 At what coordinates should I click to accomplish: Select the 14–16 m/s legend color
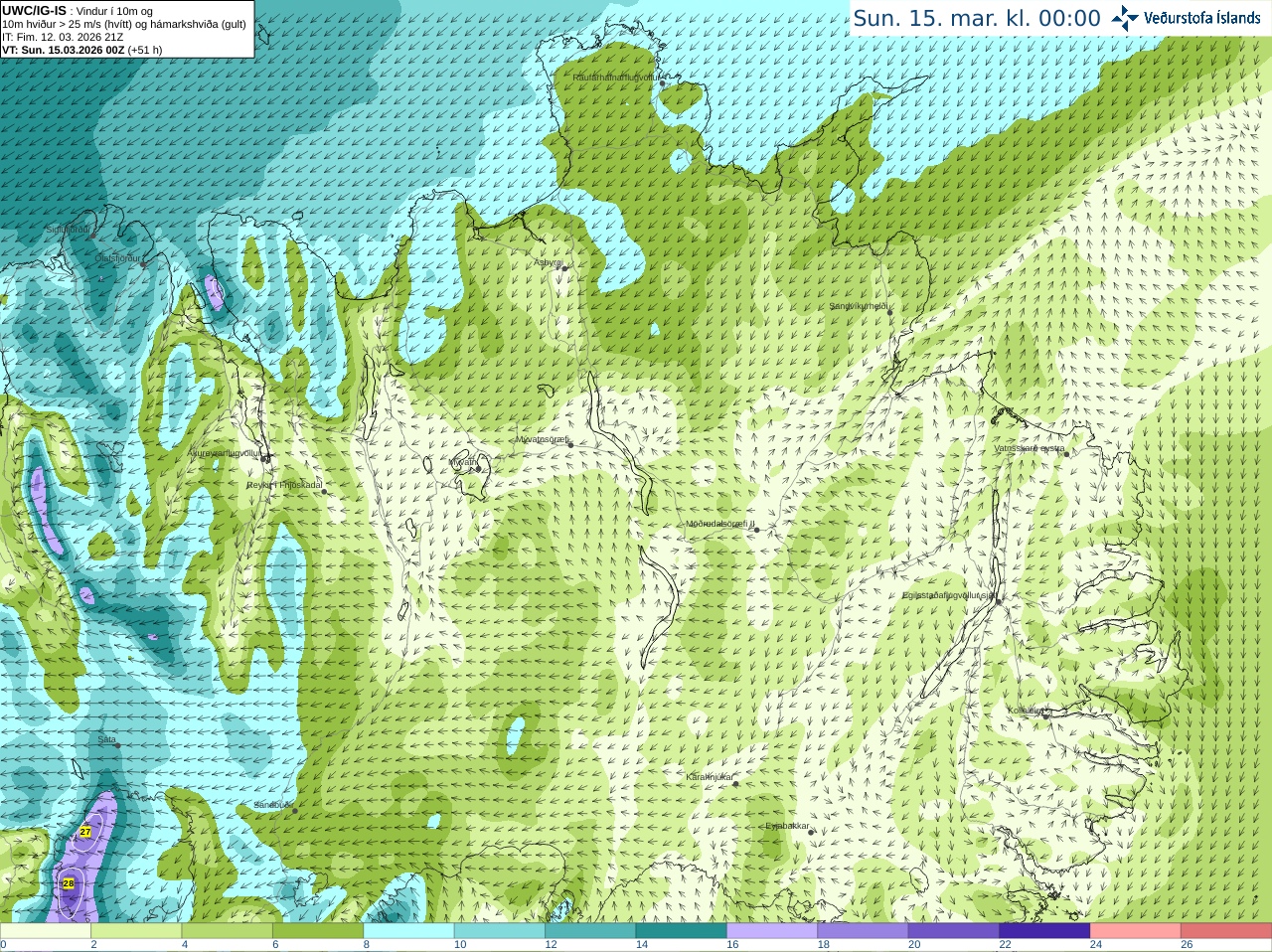coord(682,931)
